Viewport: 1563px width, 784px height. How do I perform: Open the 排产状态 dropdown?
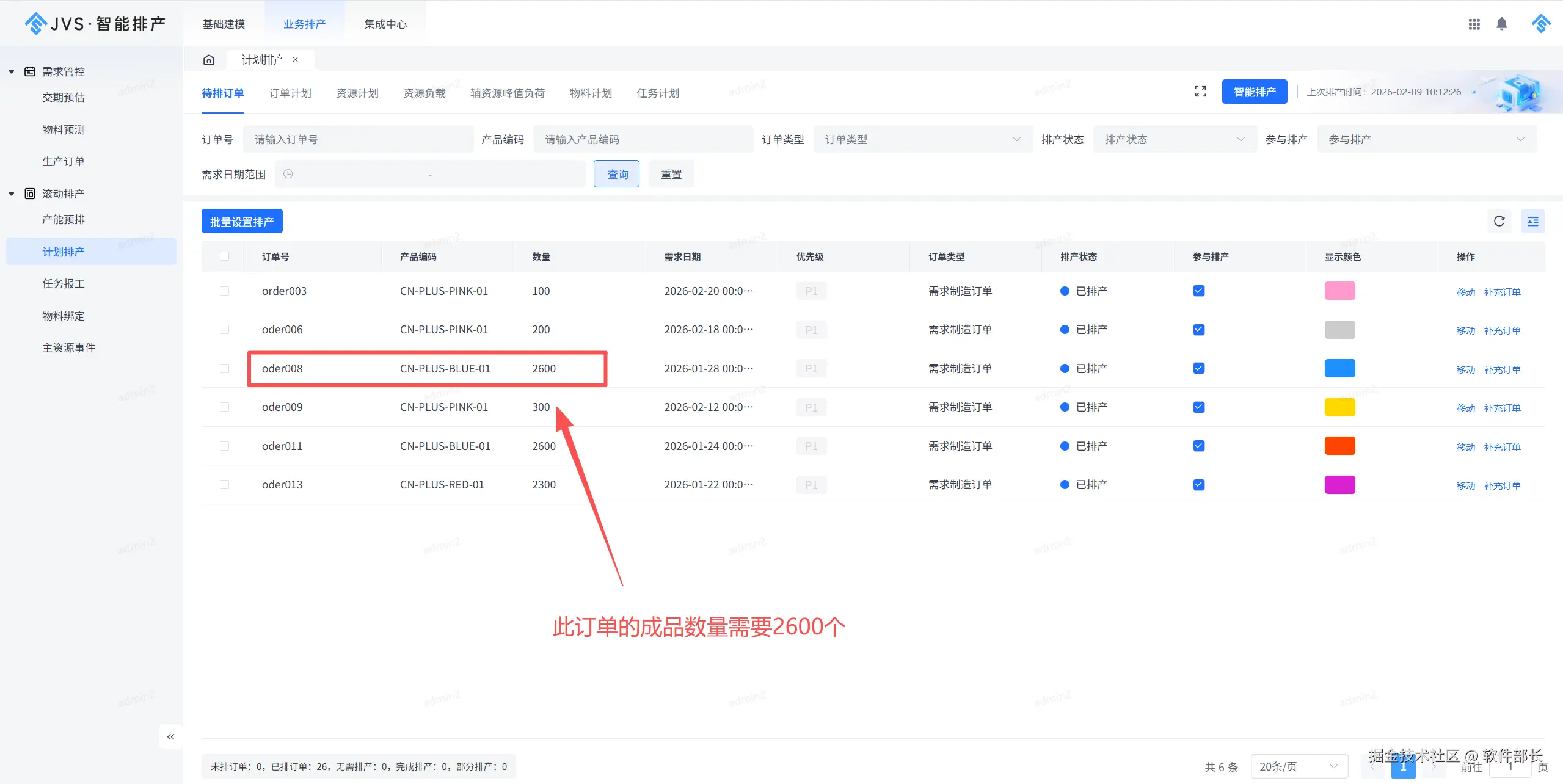pyautogui.click(x=1174, y=139)
